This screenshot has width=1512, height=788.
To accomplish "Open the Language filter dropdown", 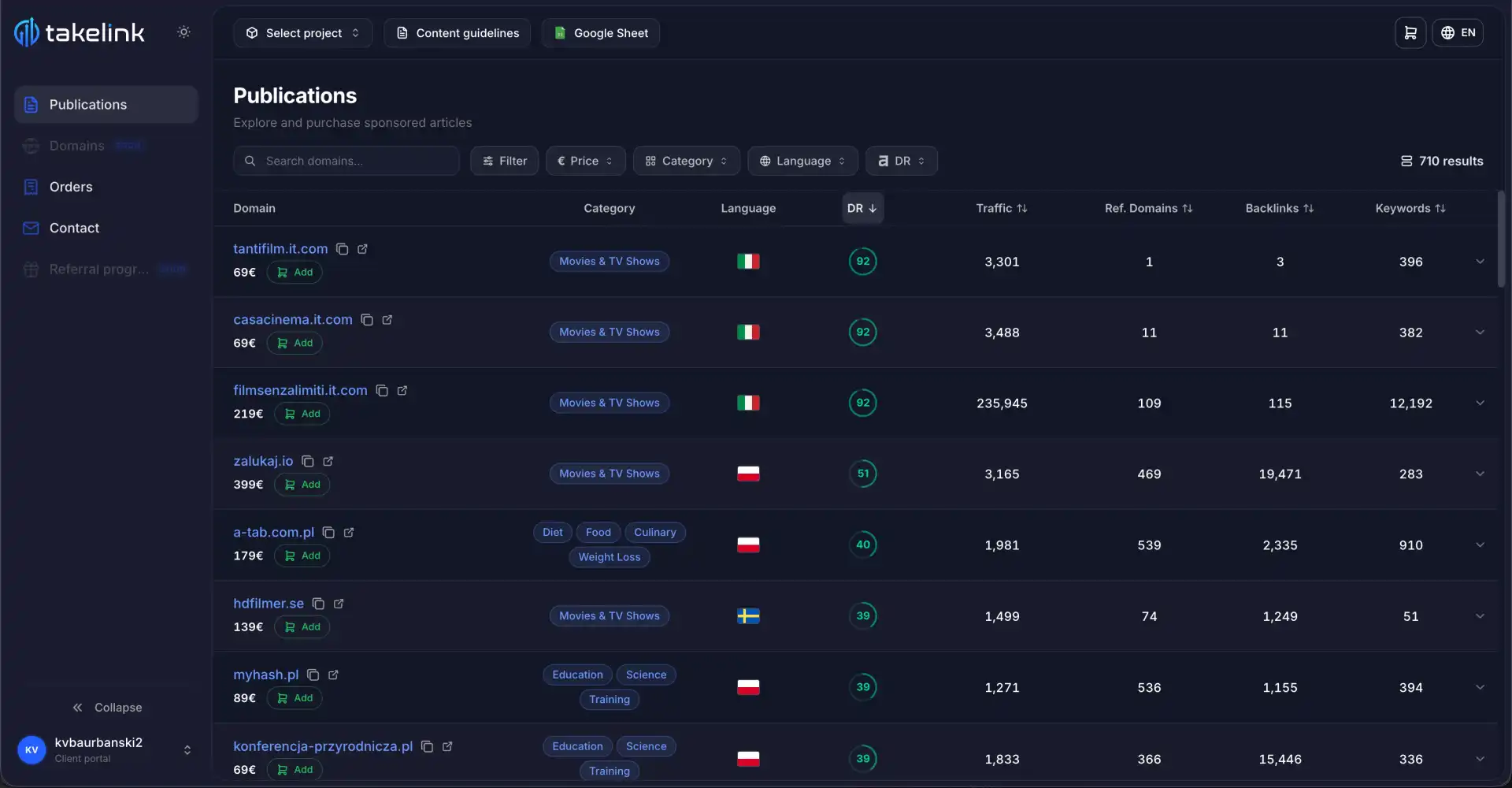I will pyautogui.click(x=802, y=161).
